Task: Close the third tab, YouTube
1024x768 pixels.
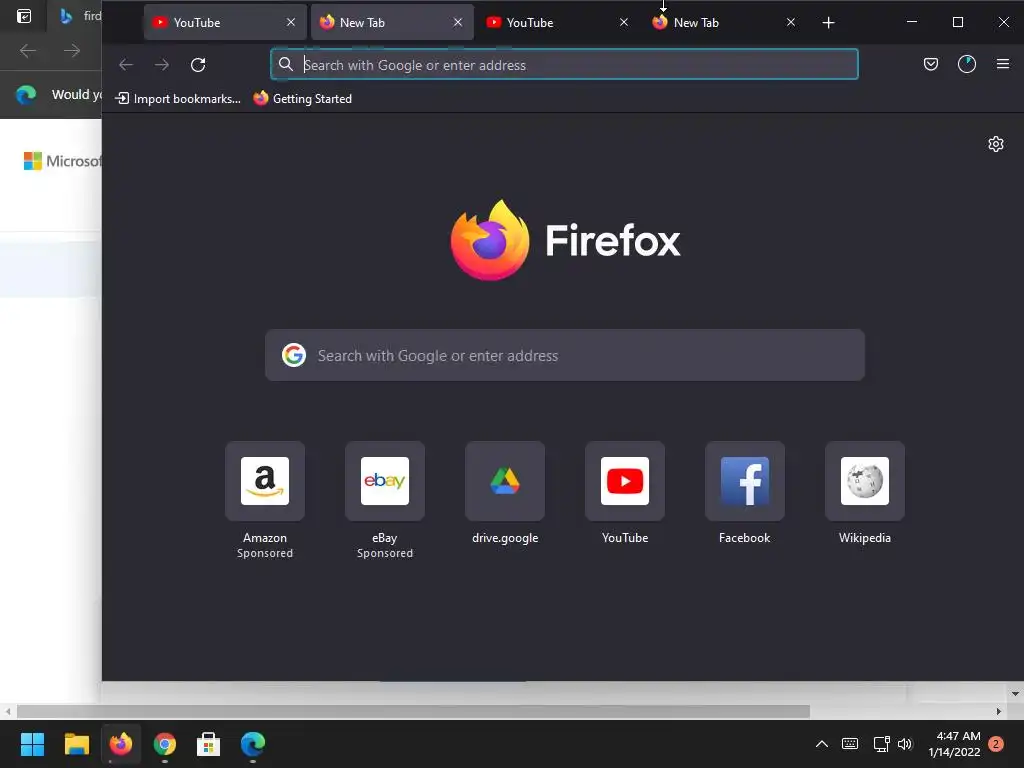Action: [624, 23]
